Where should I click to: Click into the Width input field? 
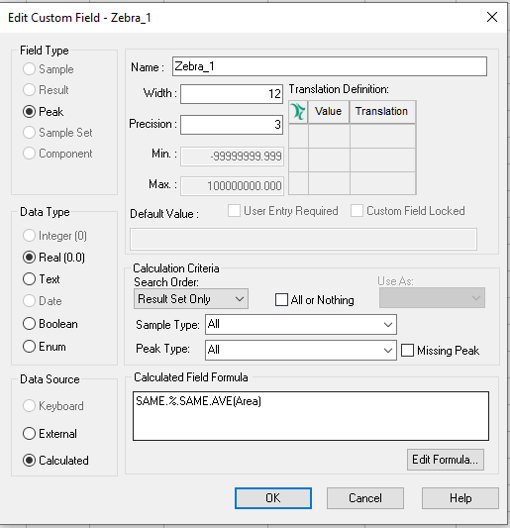pos(231,94)
